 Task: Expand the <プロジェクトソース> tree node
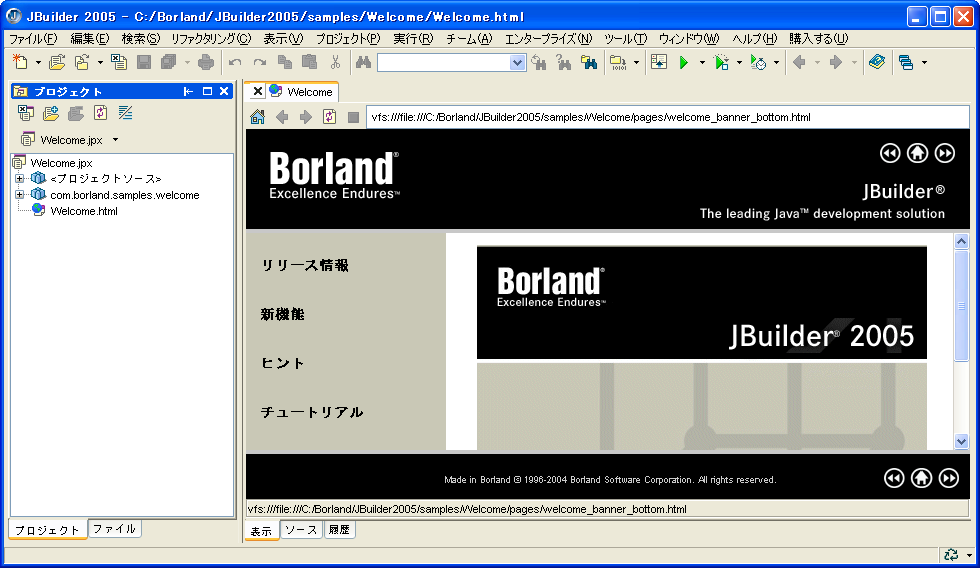point(19,179)
